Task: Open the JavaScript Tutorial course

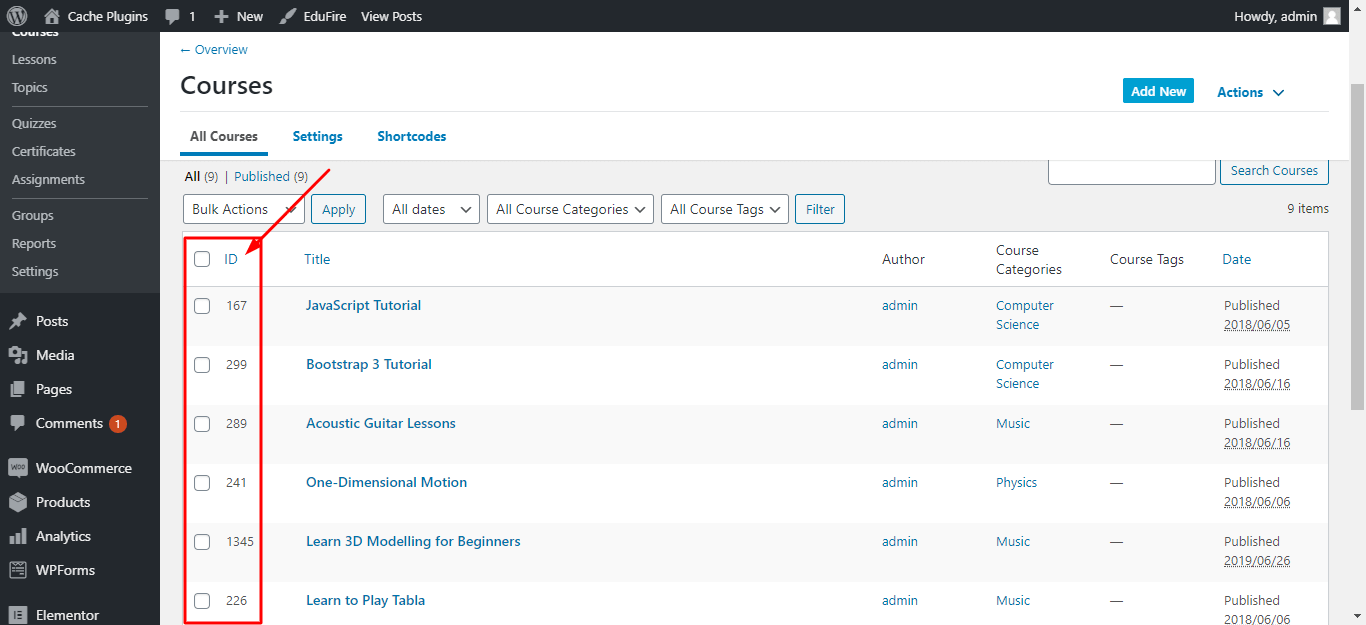Action: [x=363, y=306]
